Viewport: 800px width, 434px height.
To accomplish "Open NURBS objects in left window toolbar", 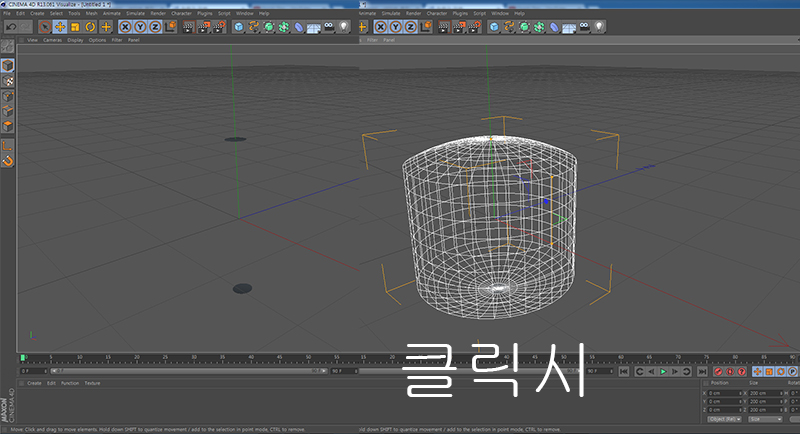I will [x=269, y=27].
